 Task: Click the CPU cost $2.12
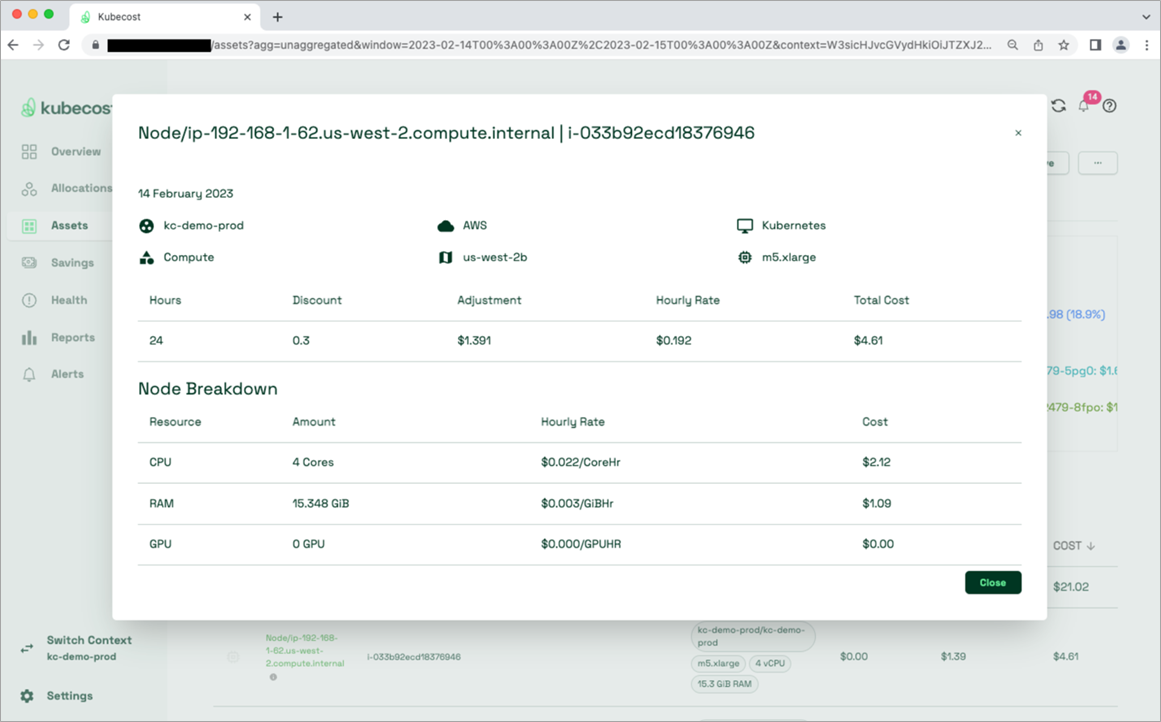click(x=876, y=462)
